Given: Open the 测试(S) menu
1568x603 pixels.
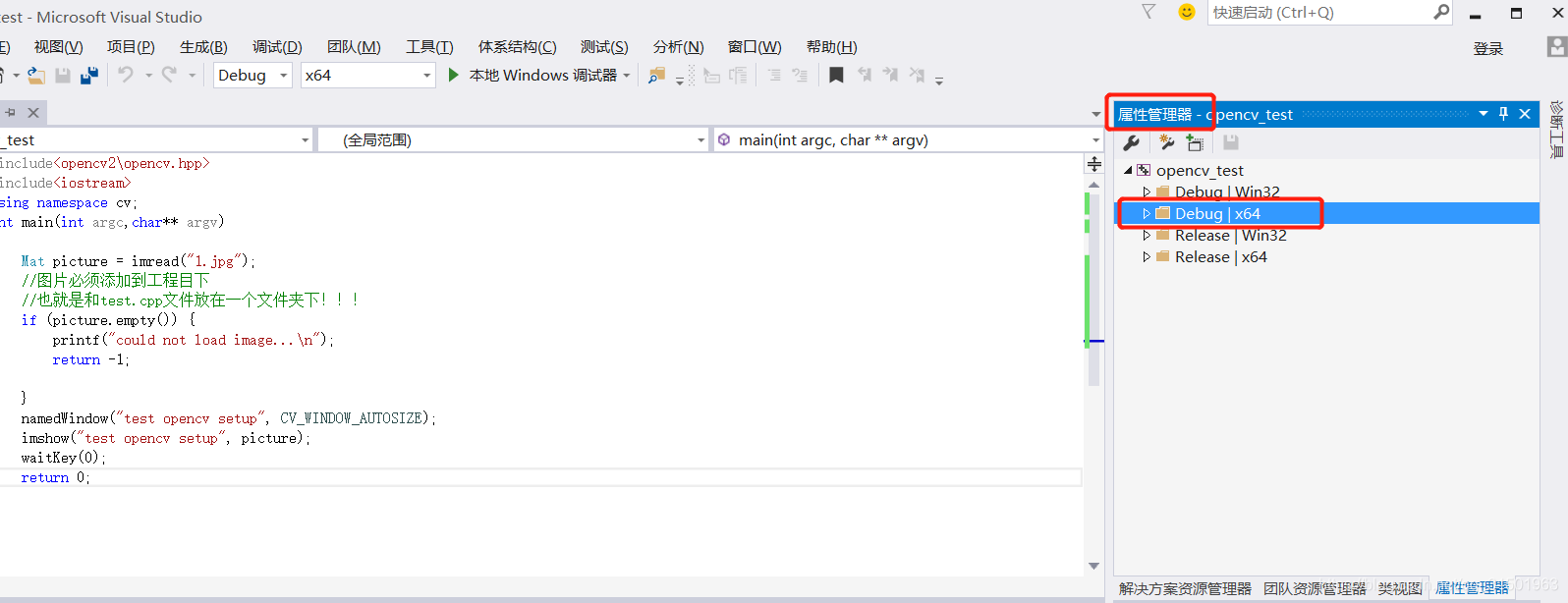Looking at the screenshot, I should point(604,47).
